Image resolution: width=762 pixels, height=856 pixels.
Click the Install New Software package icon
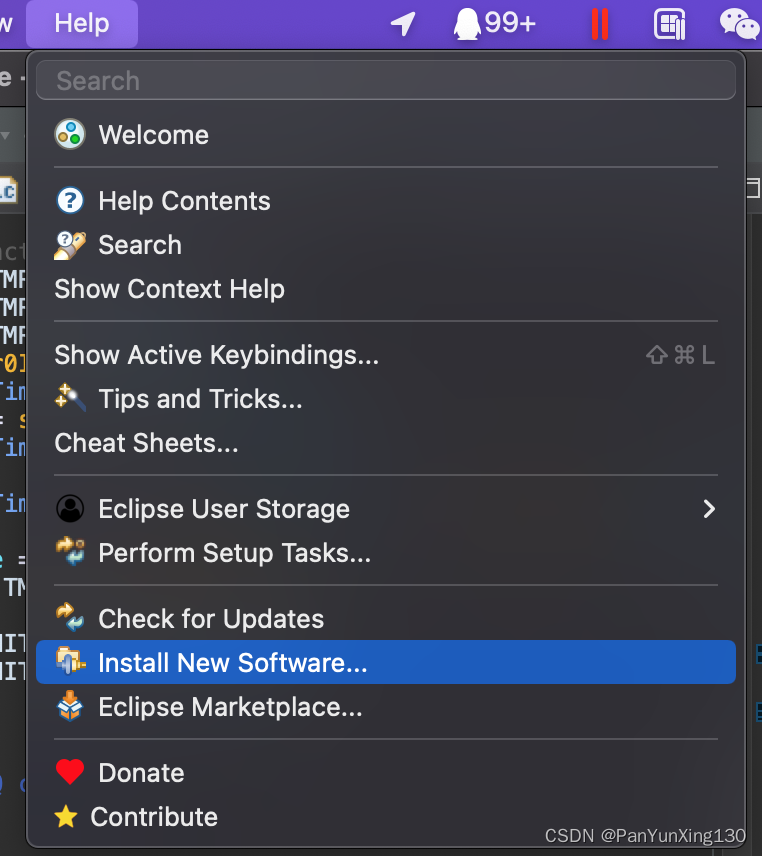69,662
